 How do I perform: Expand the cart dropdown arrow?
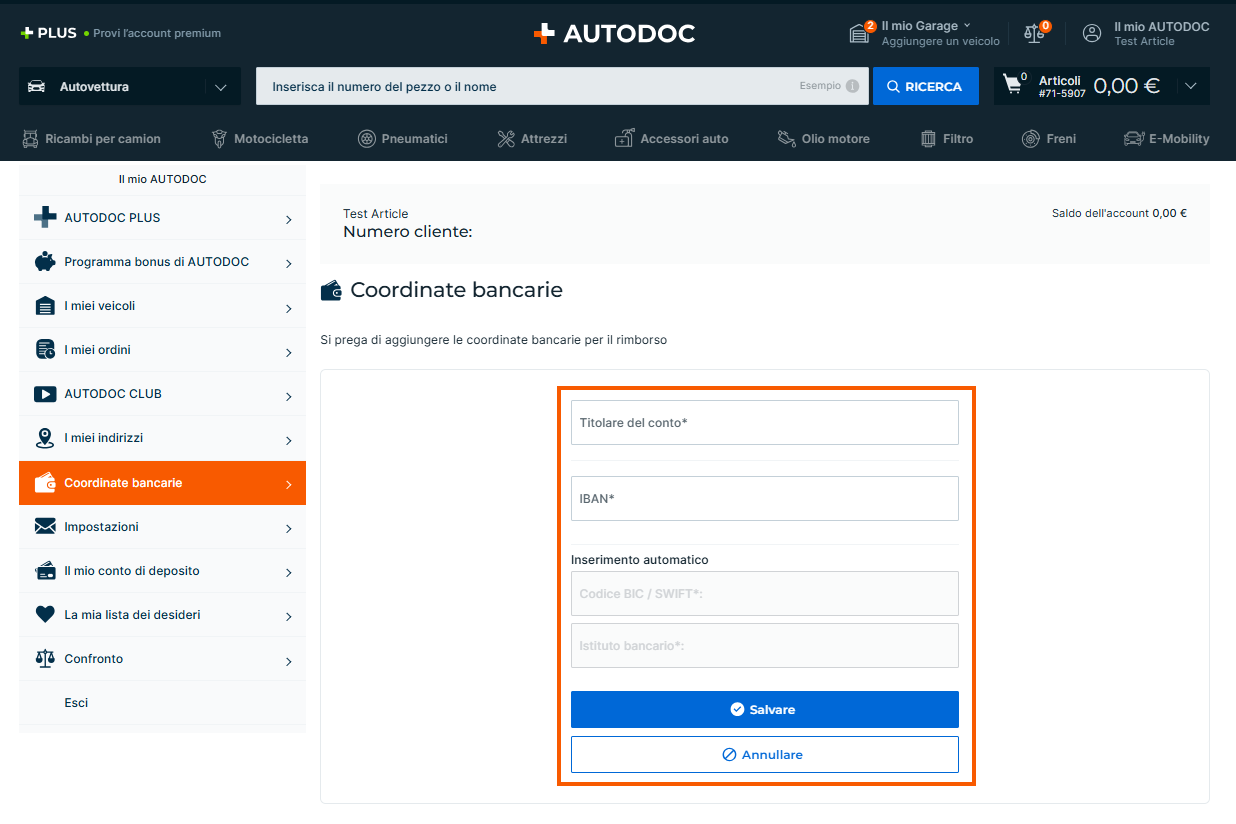(x=1190, y=86)
